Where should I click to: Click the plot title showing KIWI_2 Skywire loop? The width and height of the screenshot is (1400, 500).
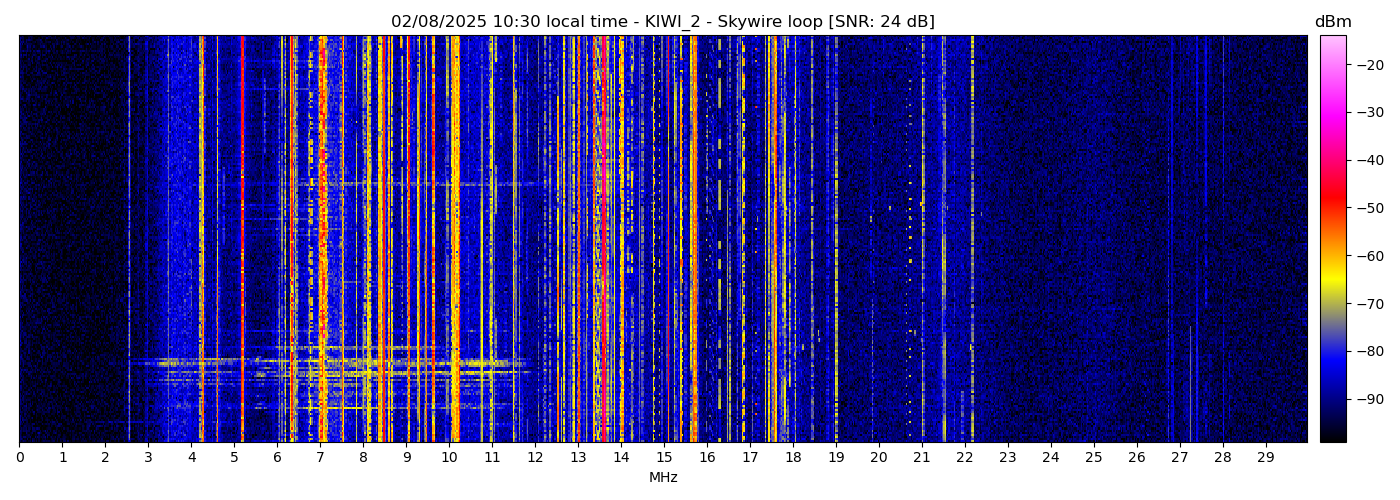tap(662, 22)
